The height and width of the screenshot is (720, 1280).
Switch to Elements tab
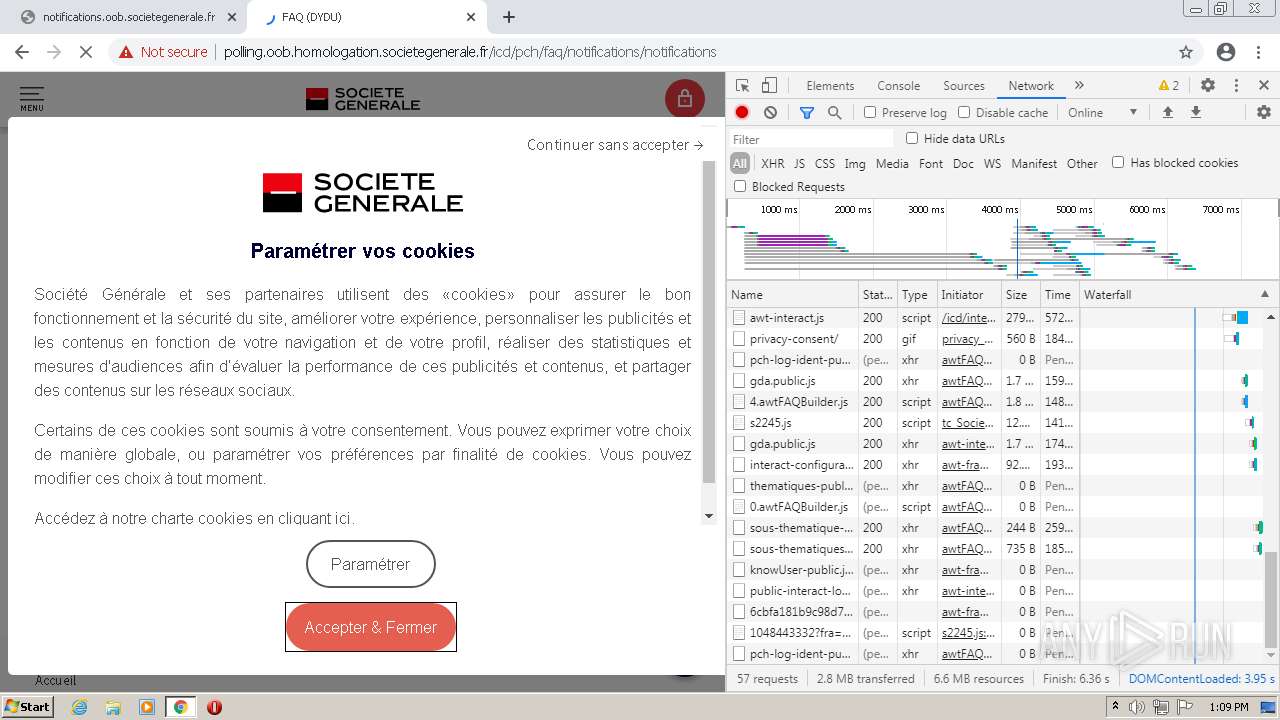[x=830, y=86]
